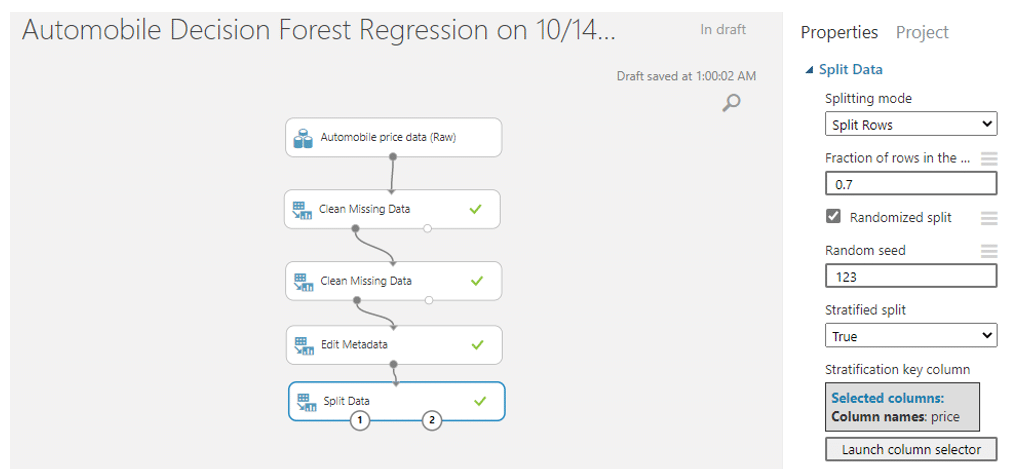Image resolution: width=1014 pixels, height=474 pixels.
Task: Collapse the Split Data properties section
Action: [x=809, y=70]
